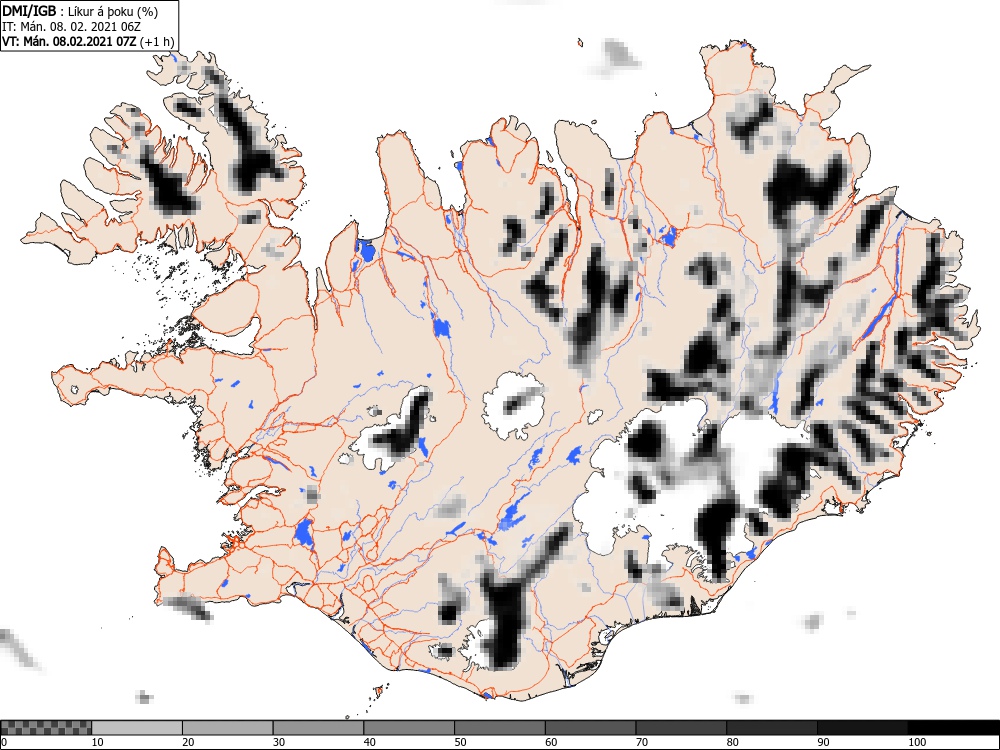Click the 20-30 gray legend swatch
The image size is (1000, 750).
[x=228, y=728]
